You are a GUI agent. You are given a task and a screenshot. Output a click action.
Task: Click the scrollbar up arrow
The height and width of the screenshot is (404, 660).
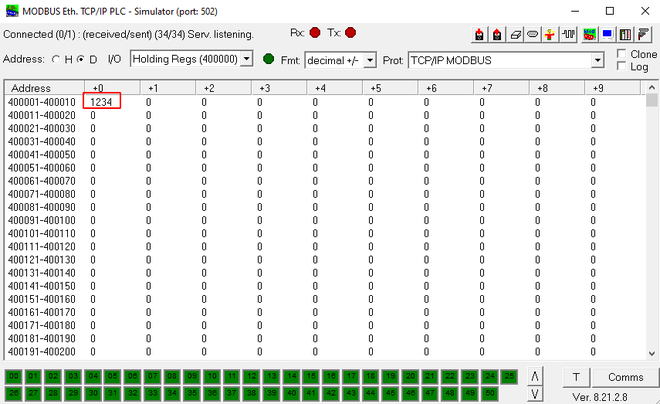point(652,87)
